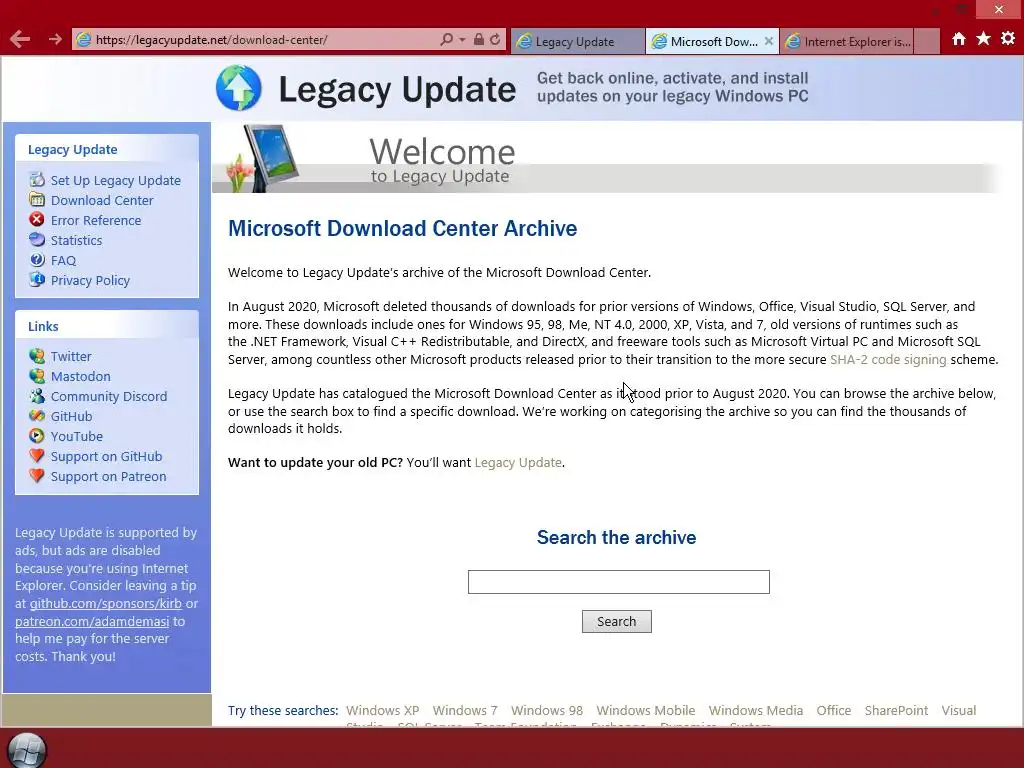Image resolution: width=1024 pixels, height=768 pixels.
Task: Try the Windows Mobile search link
Action: [x=645, y=711]
